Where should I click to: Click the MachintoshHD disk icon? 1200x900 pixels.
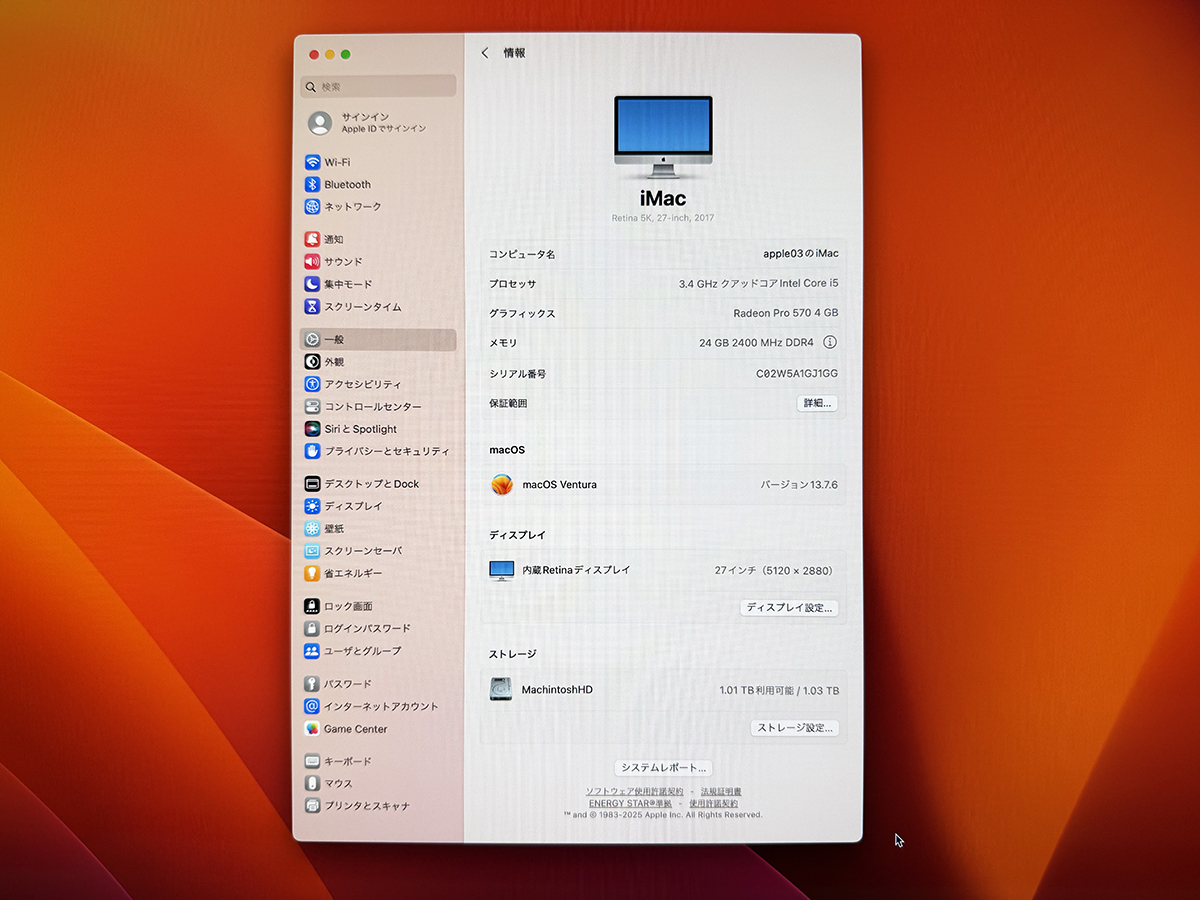(x=501, y=689)
